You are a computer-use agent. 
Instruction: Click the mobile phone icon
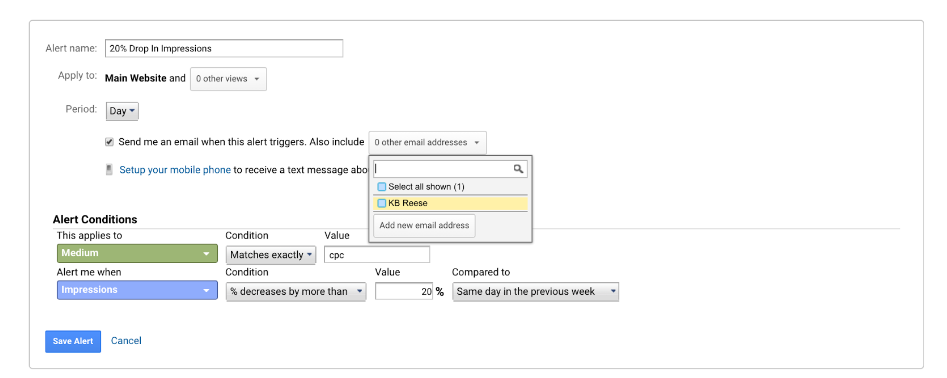coord(109,170)
